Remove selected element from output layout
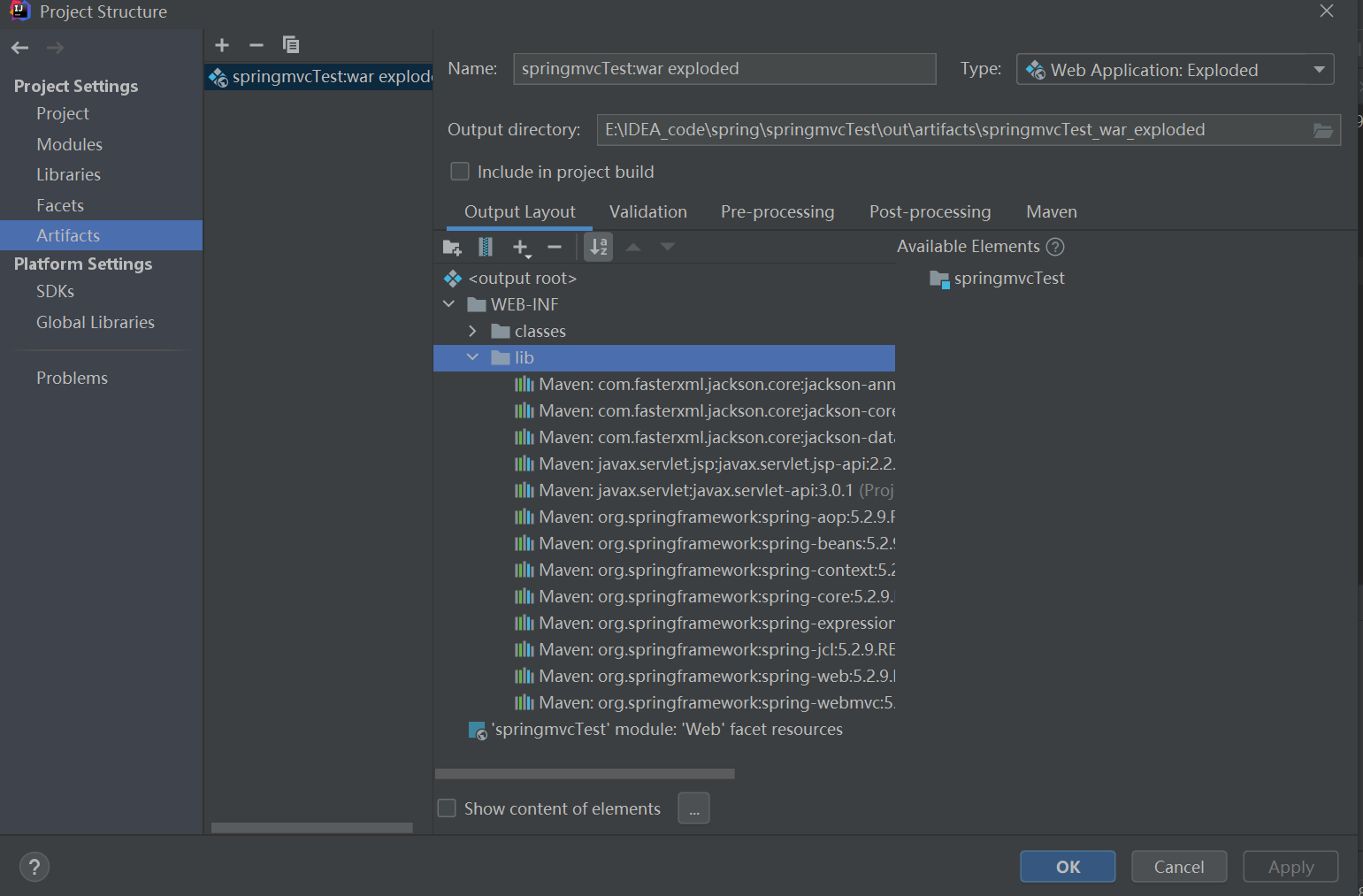The width and height of the screenshot is (1363, 896). (x=555, y=248)
